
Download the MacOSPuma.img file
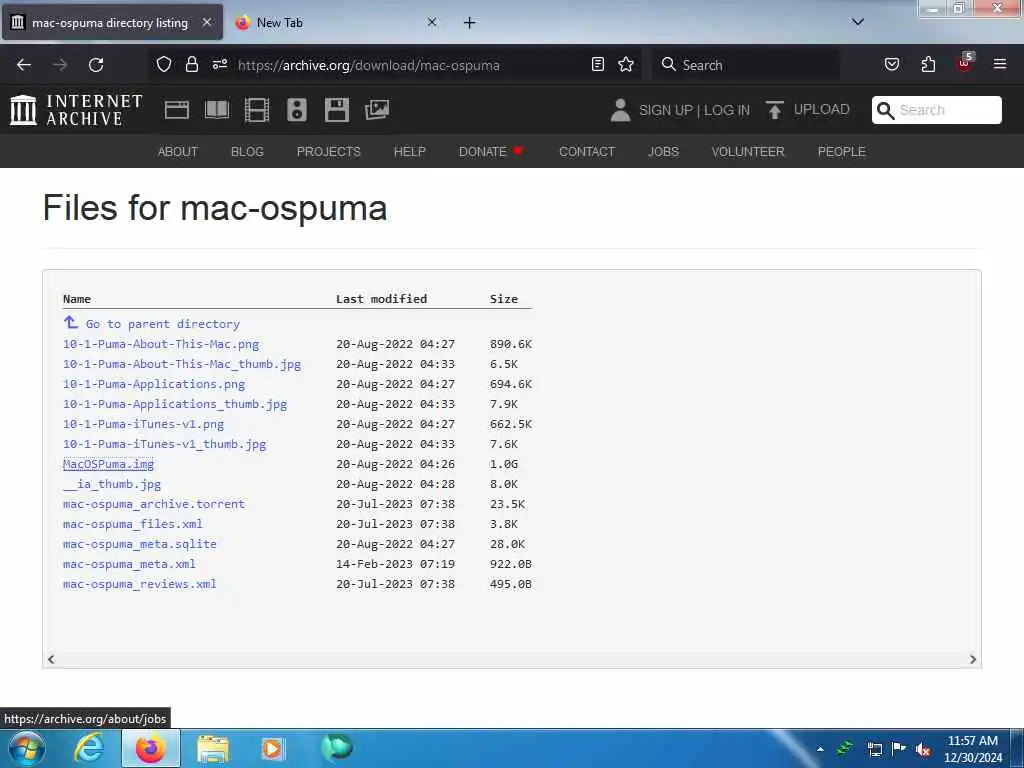point(108,464)
